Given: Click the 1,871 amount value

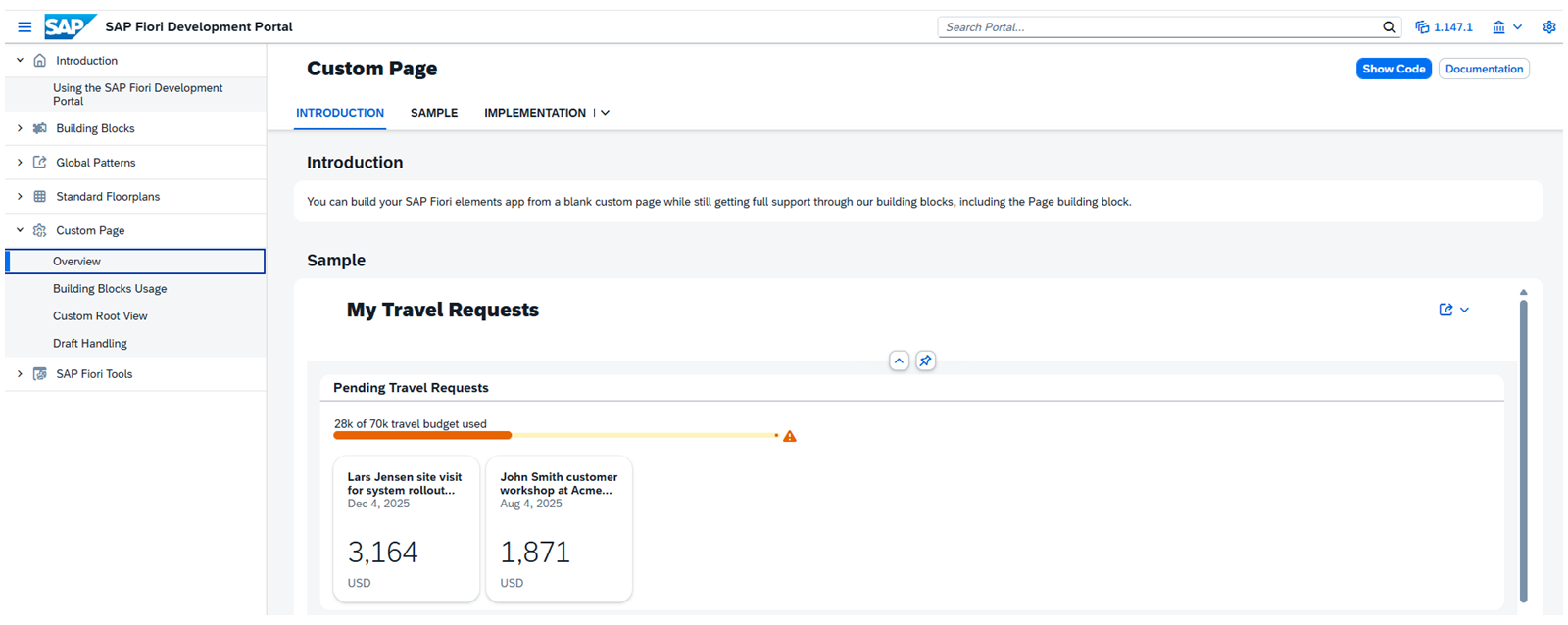Looking at the screenshot, I should tap(535, 553).
